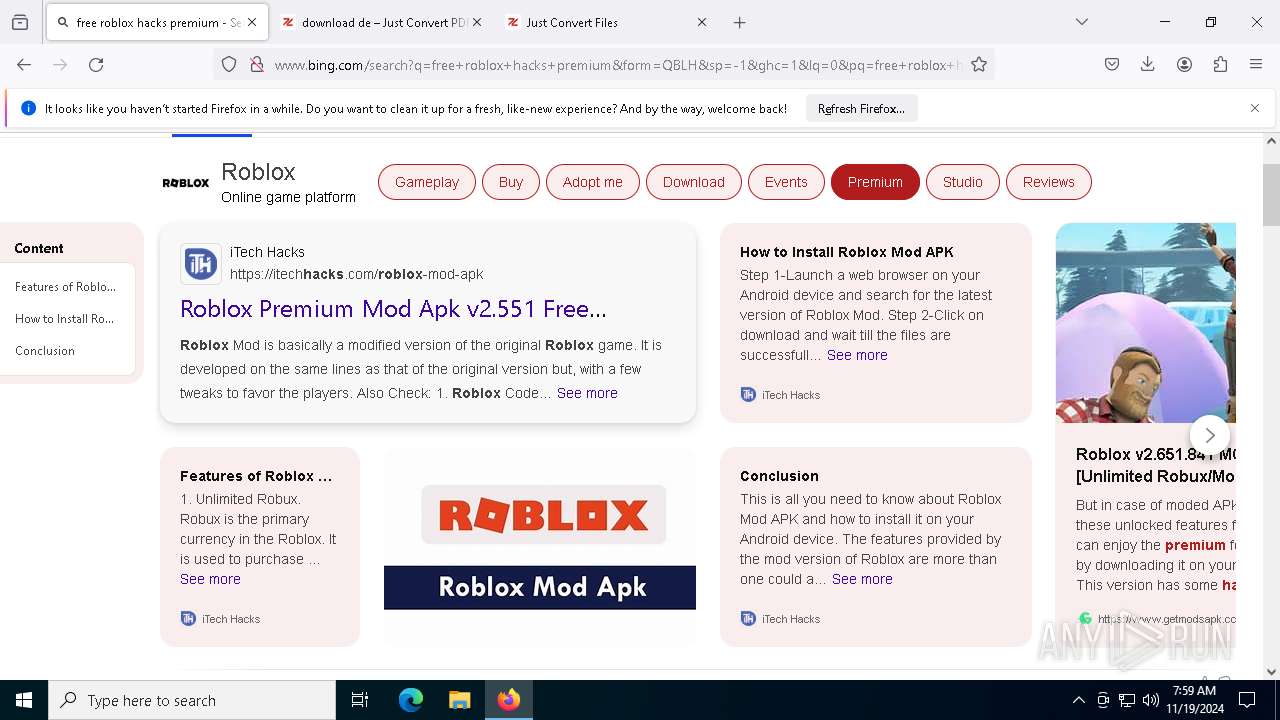Viewport: 1280px width, 720px height.
Task: Show hidden system tray icons
Action: [1078, 700]
